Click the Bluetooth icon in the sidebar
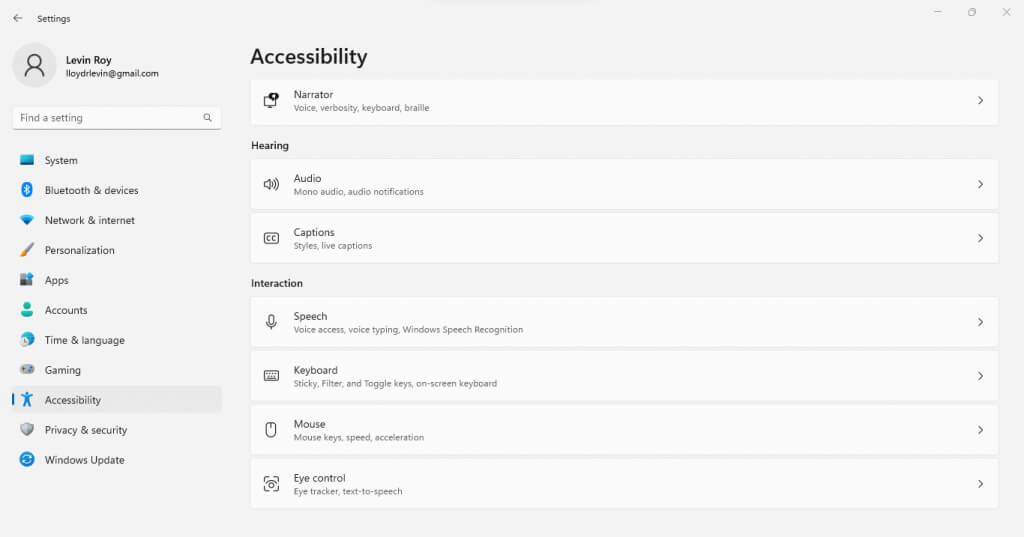Viewport: 1024px width, 537px height. [27, 190]
